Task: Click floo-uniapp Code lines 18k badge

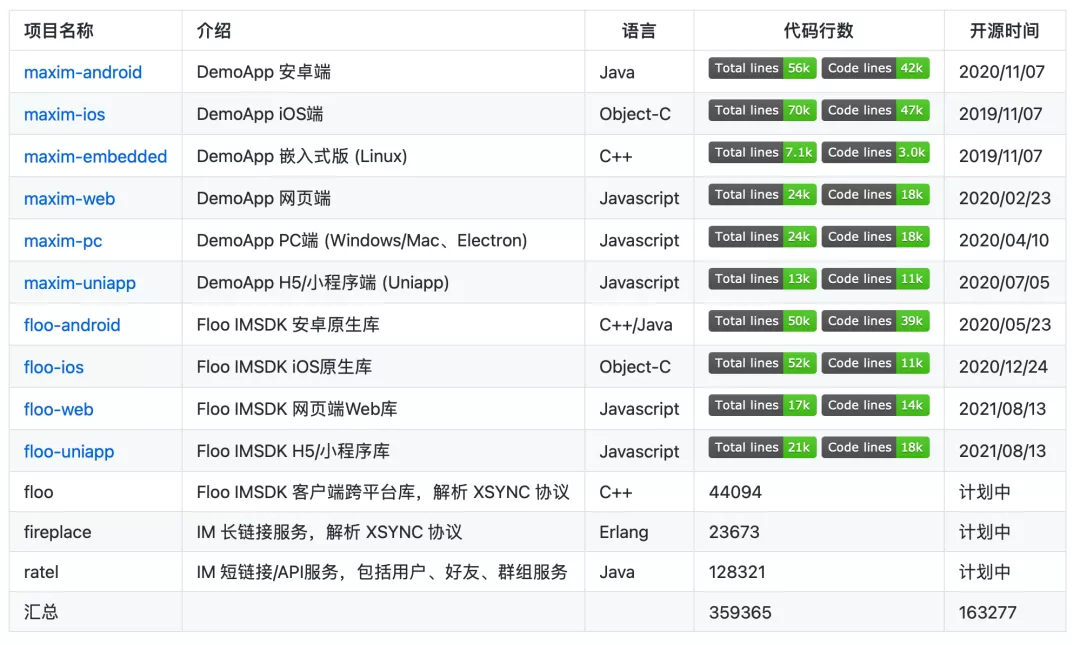Action: tap(875, 447)
